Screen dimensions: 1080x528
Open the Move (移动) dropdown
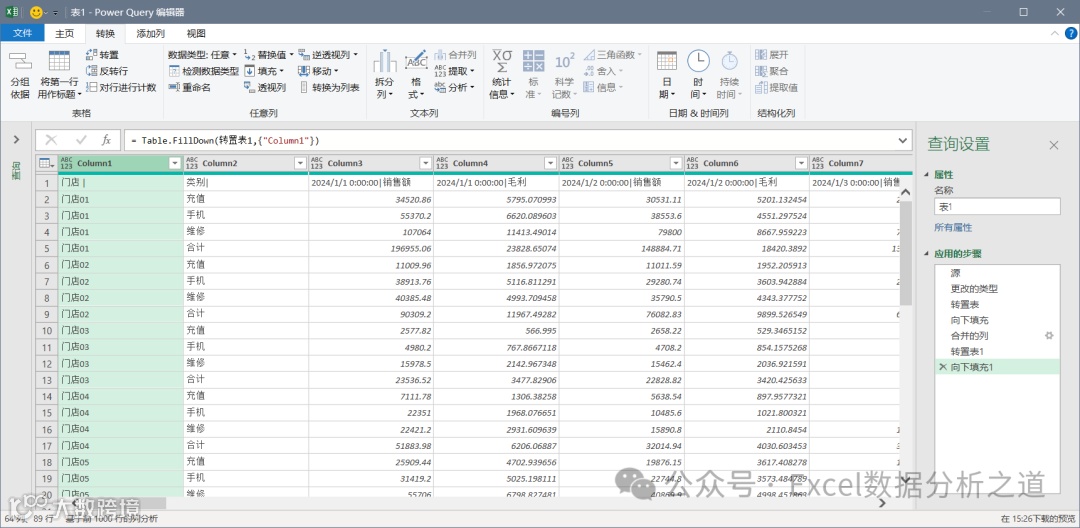coord(318,71)
